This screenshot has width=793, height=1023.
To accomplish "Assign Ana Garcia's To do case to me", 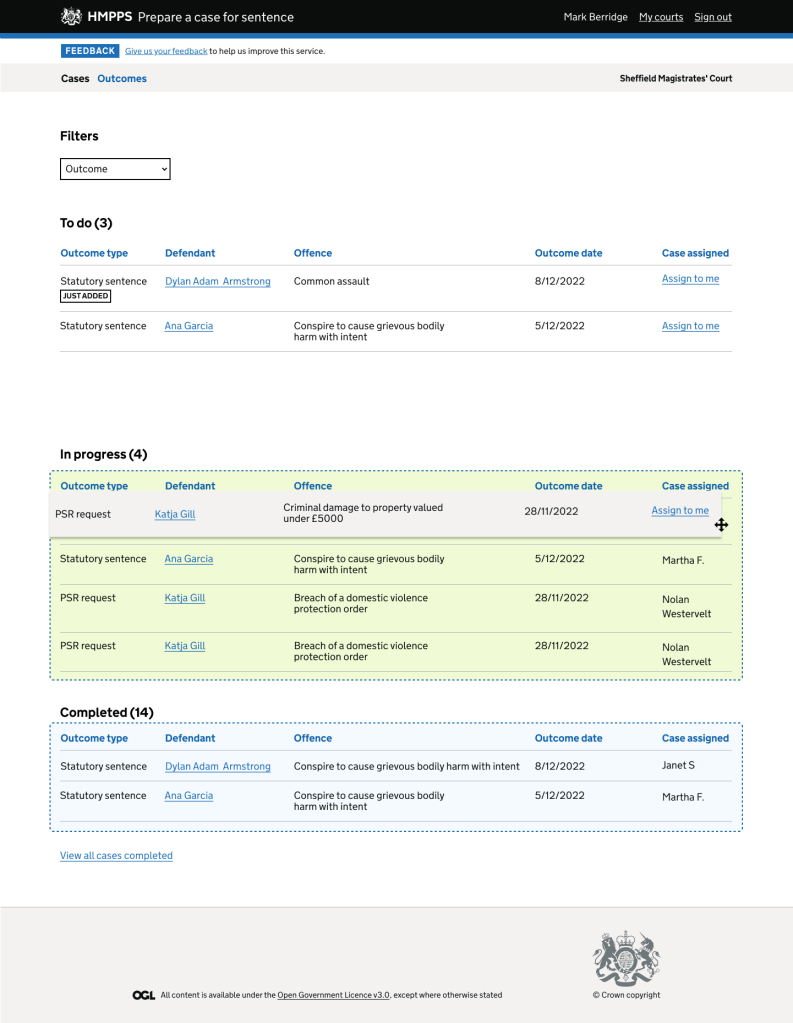I will point(690,326).
